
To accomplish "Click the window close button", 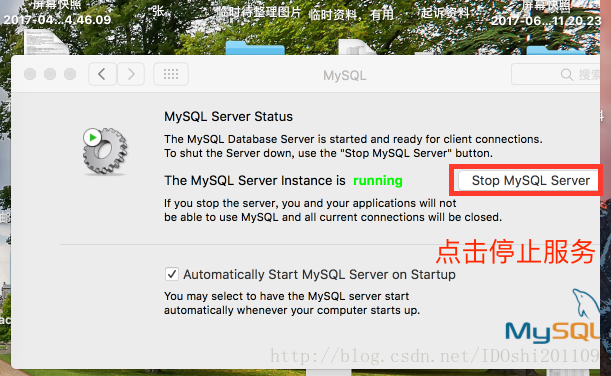I will [x=30, y=74].
